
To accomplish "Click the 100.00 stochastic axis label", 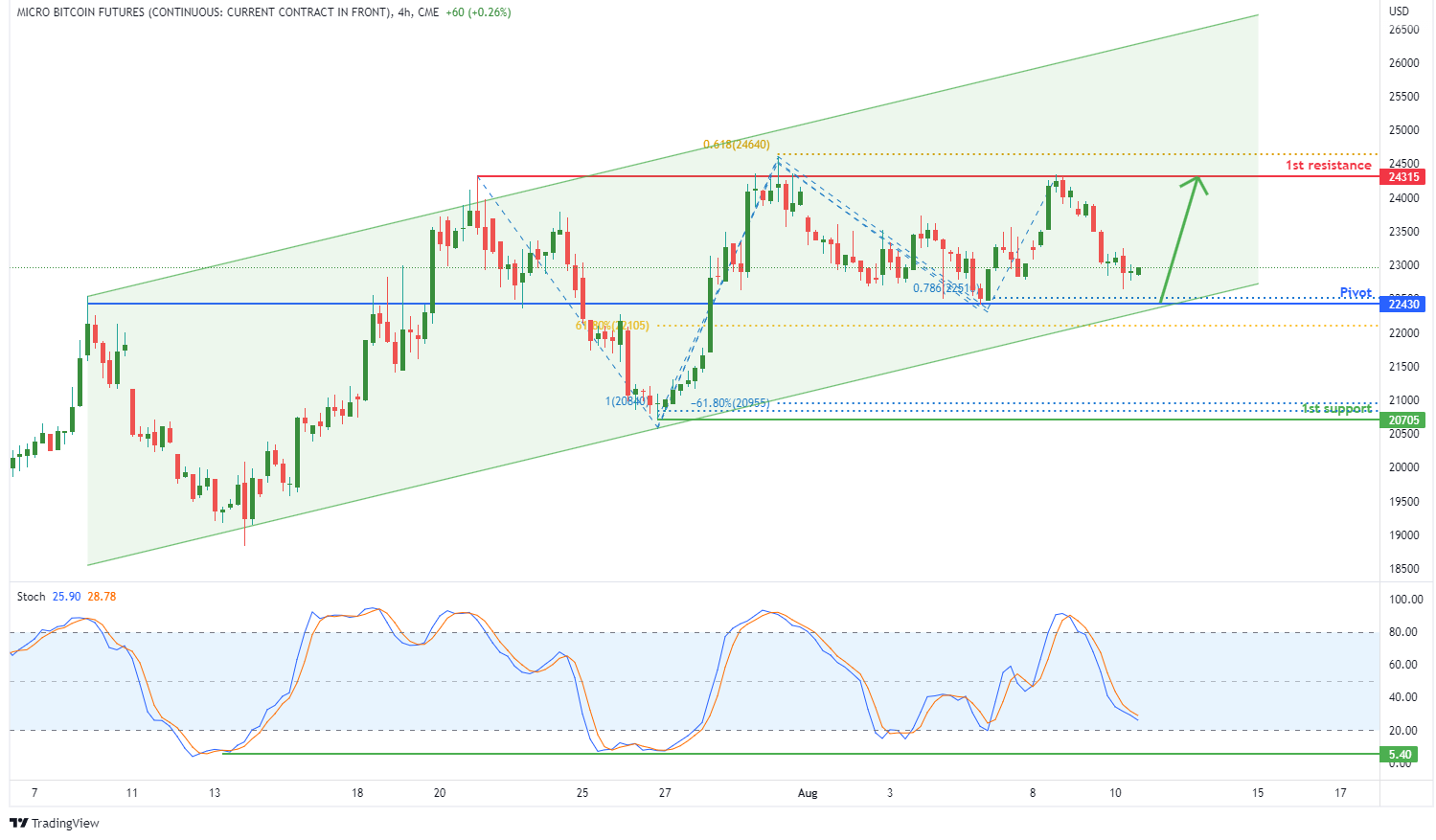I will pyautogui.click(x=1406, y=600).
